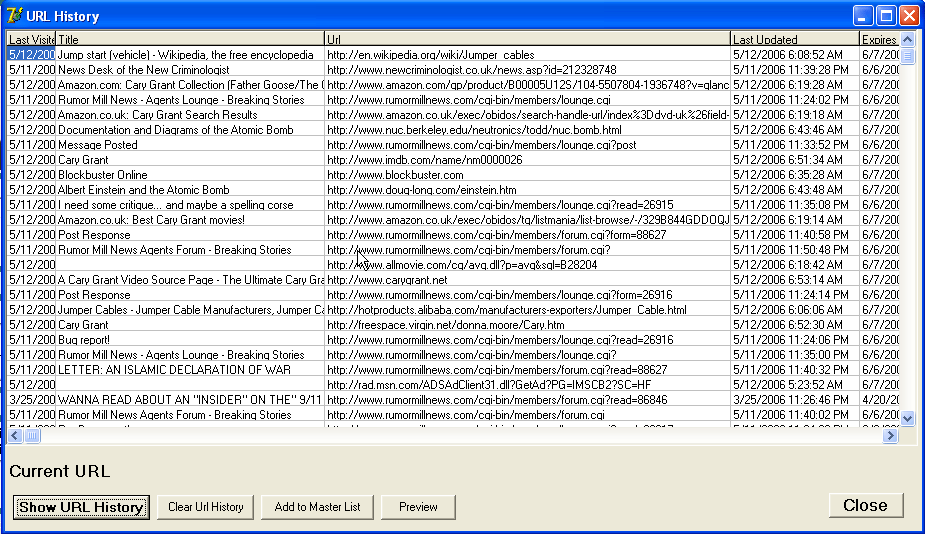Screen dimensions: 925x534
Task: Add selection to Master List
Action: pyautogui.click(x=317, y=507)
